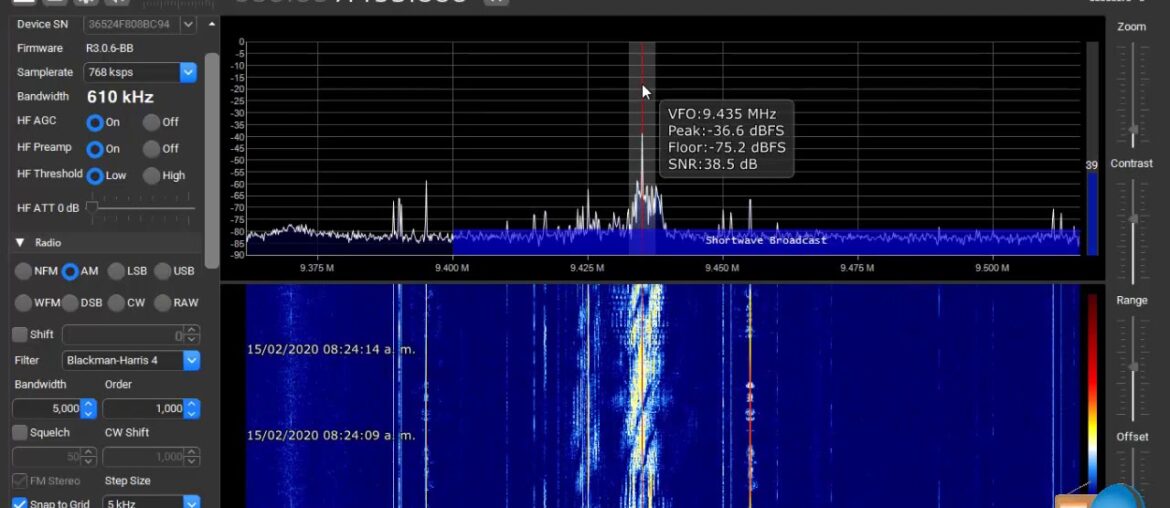Open the Step Size 5 kHz dropdown
Image resolution: width=1170 pixels, height=508 pixels.
192,504
